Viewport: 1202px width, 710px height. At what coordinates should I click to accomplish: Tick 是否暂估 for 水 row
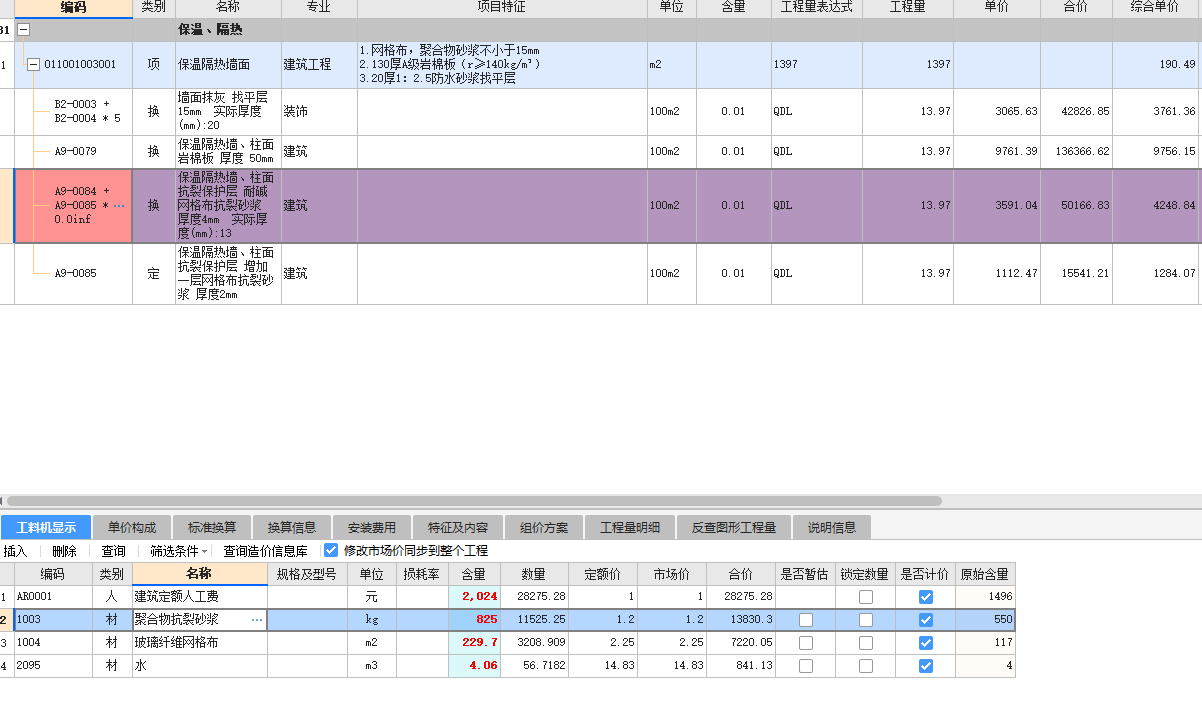[806, 666]
